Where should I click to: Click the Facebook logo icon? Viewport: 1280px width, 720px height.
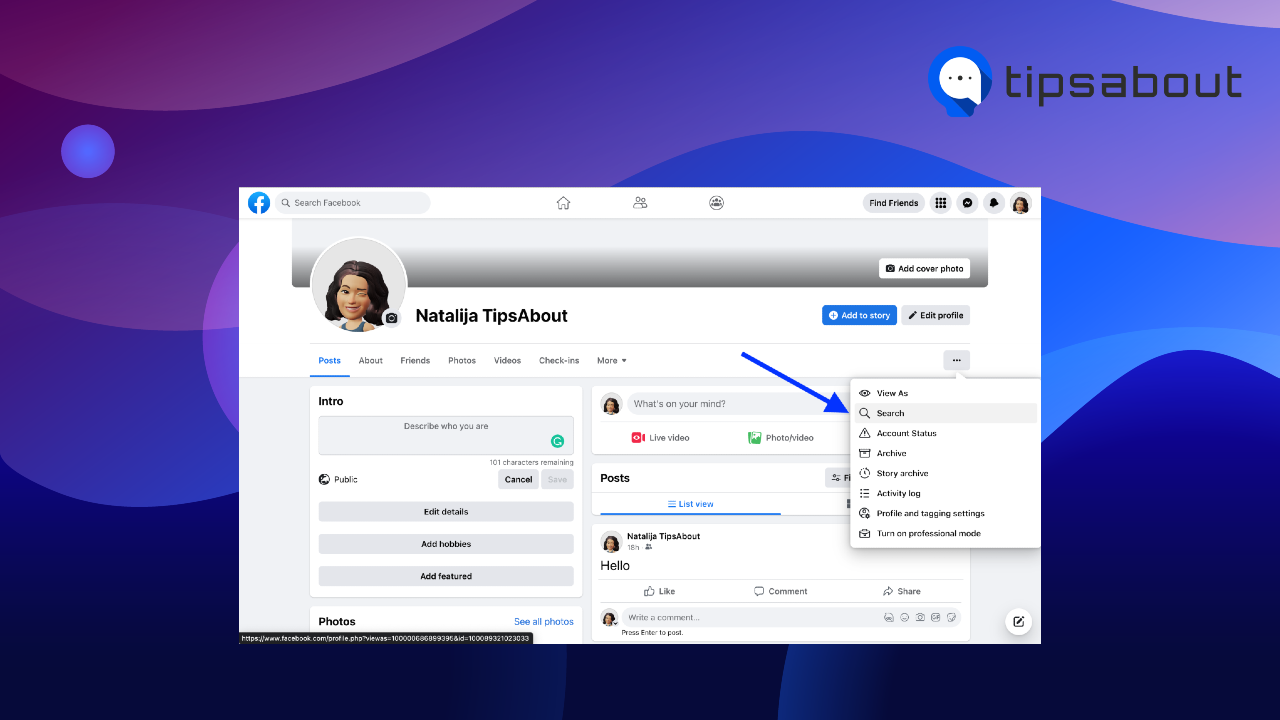click(259, 203)
